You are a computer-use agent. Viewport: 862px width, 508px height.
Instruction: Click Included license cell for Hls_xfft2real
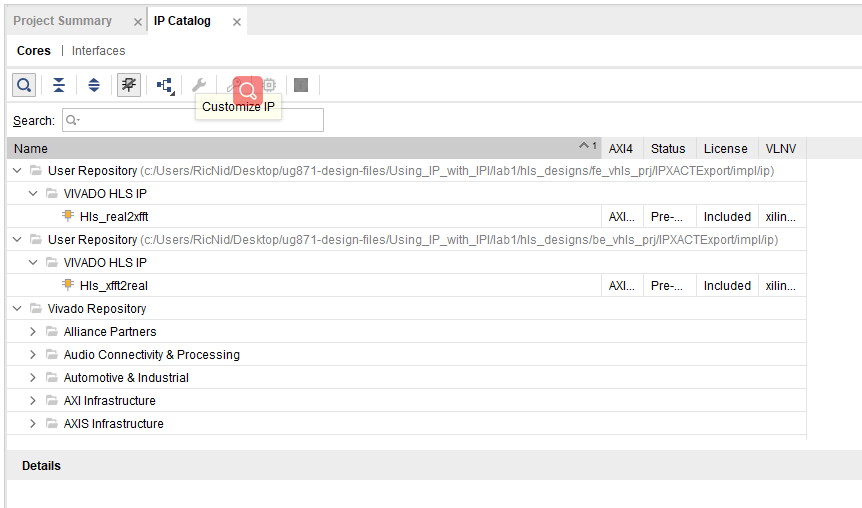coord(727,286)
